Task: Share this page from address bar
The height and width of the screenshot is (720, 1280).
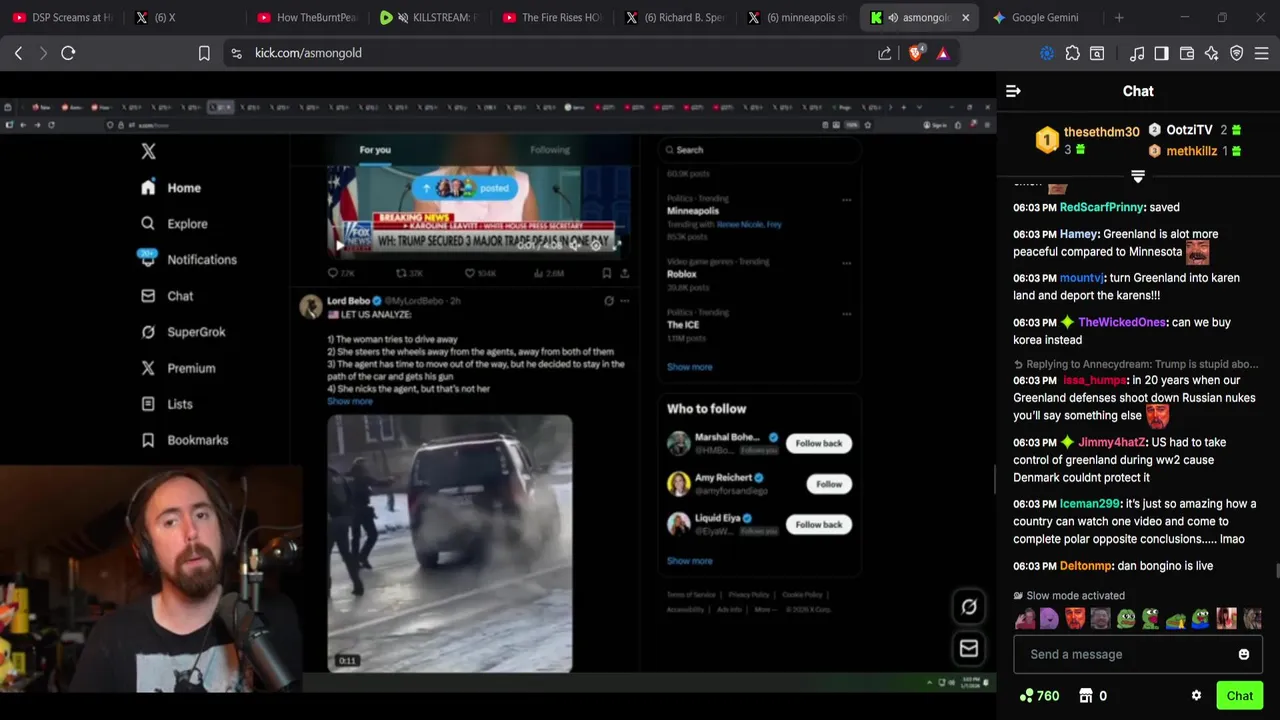Action: click(885, 53)
